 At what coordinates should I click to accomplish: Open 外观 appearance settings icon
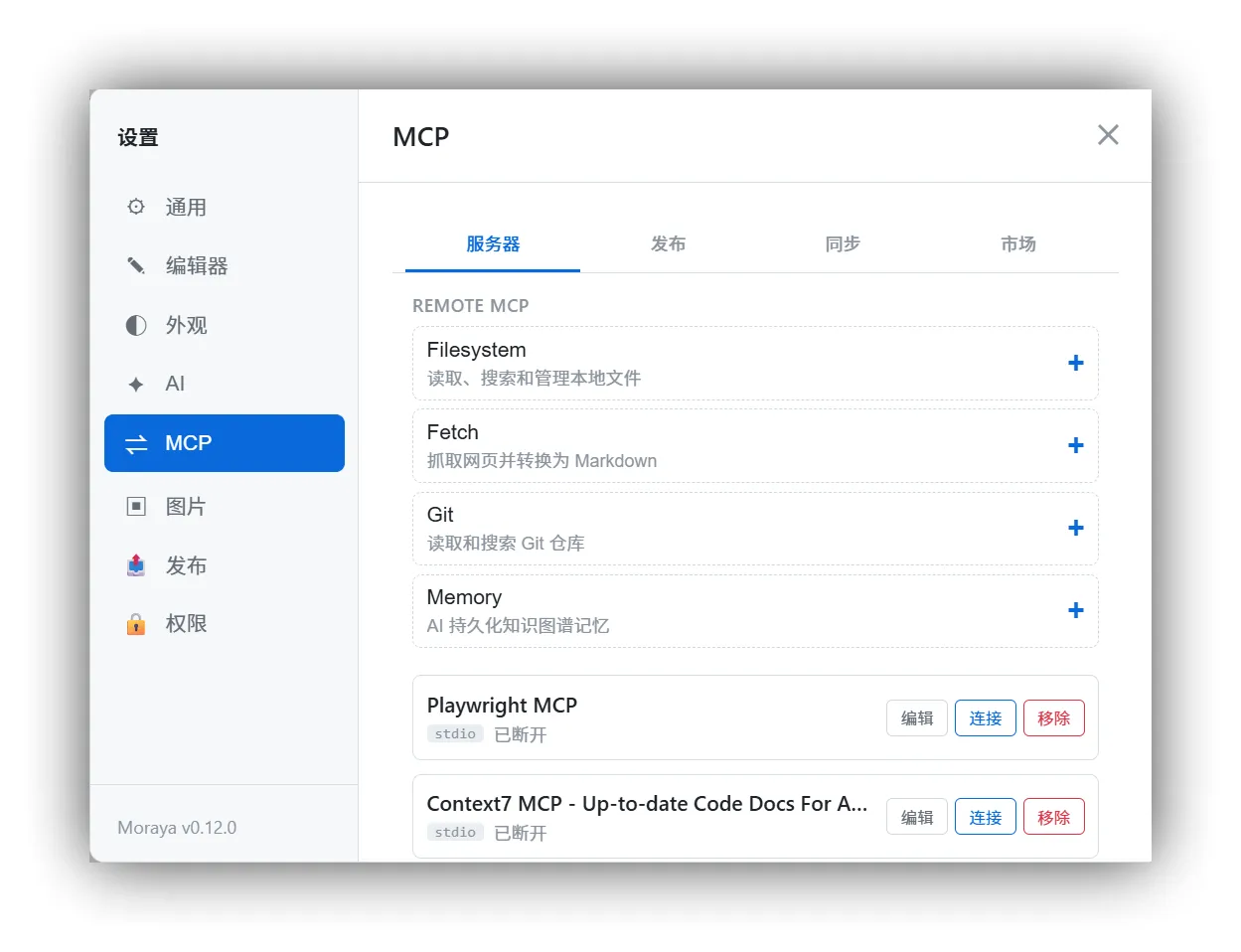[135, 325]
